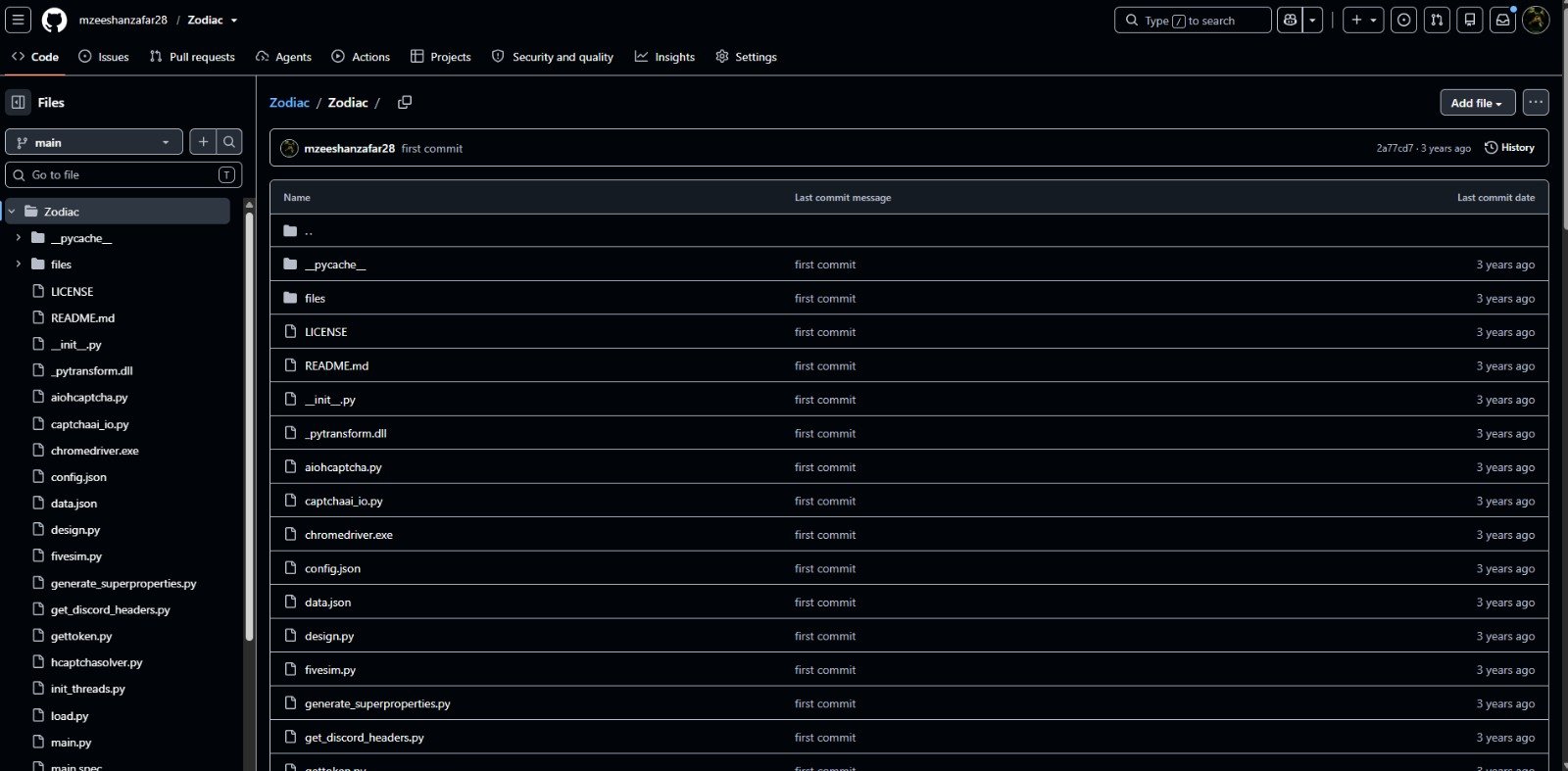Switch to the Issues tab
This screenshot has height=771, width=1568.
pos(104,57)
